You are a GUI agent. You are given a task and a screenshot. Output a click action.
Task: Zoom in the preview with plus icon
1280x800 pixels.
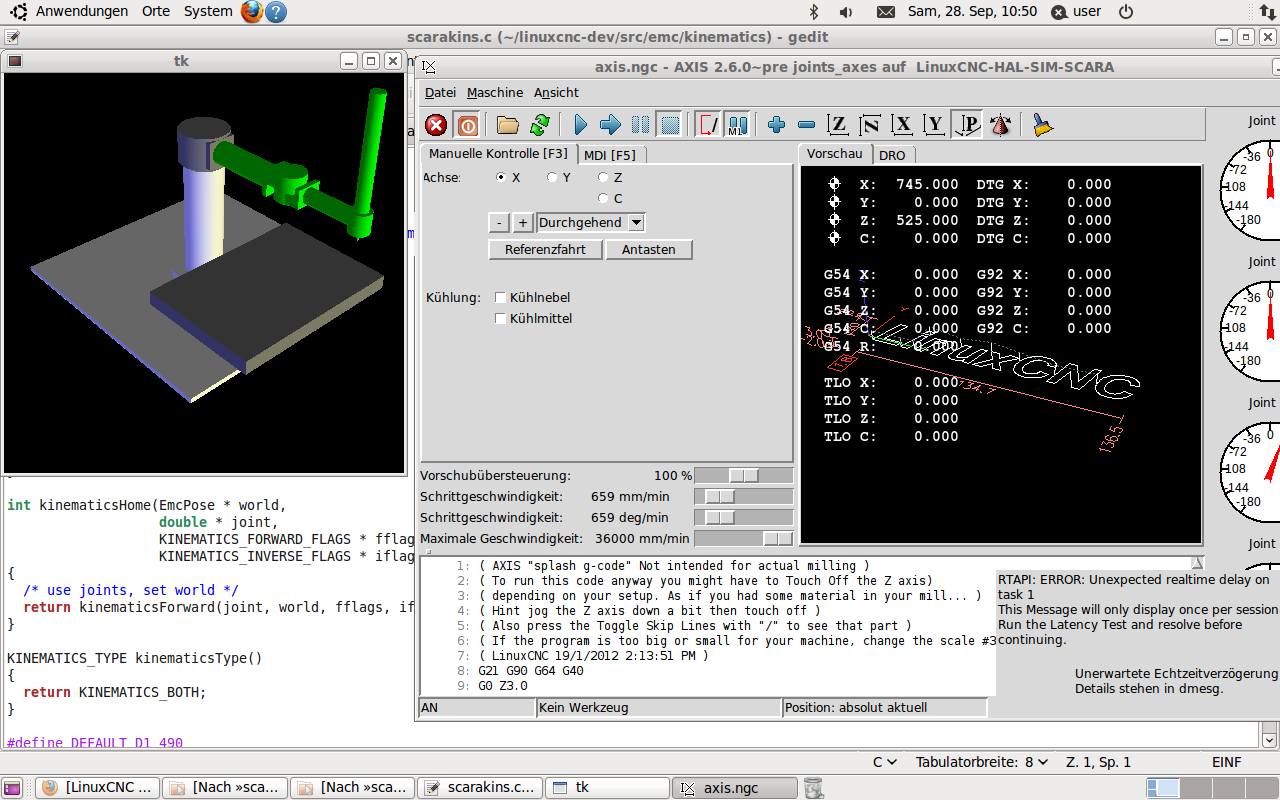coord(776,125)
